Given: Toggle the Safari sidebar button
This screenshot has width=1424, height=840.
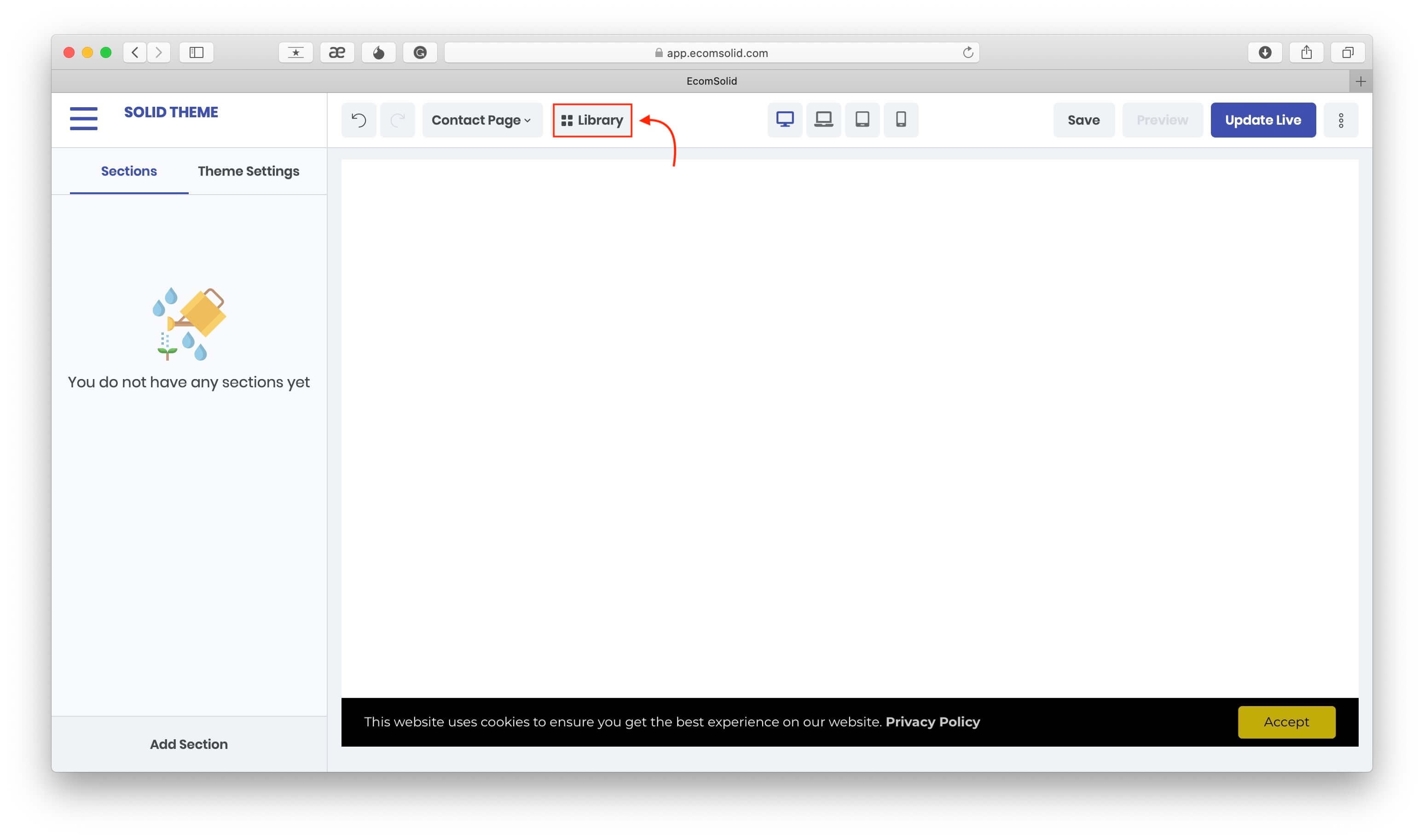Looking at the screenshot, I should pos(197,52).
